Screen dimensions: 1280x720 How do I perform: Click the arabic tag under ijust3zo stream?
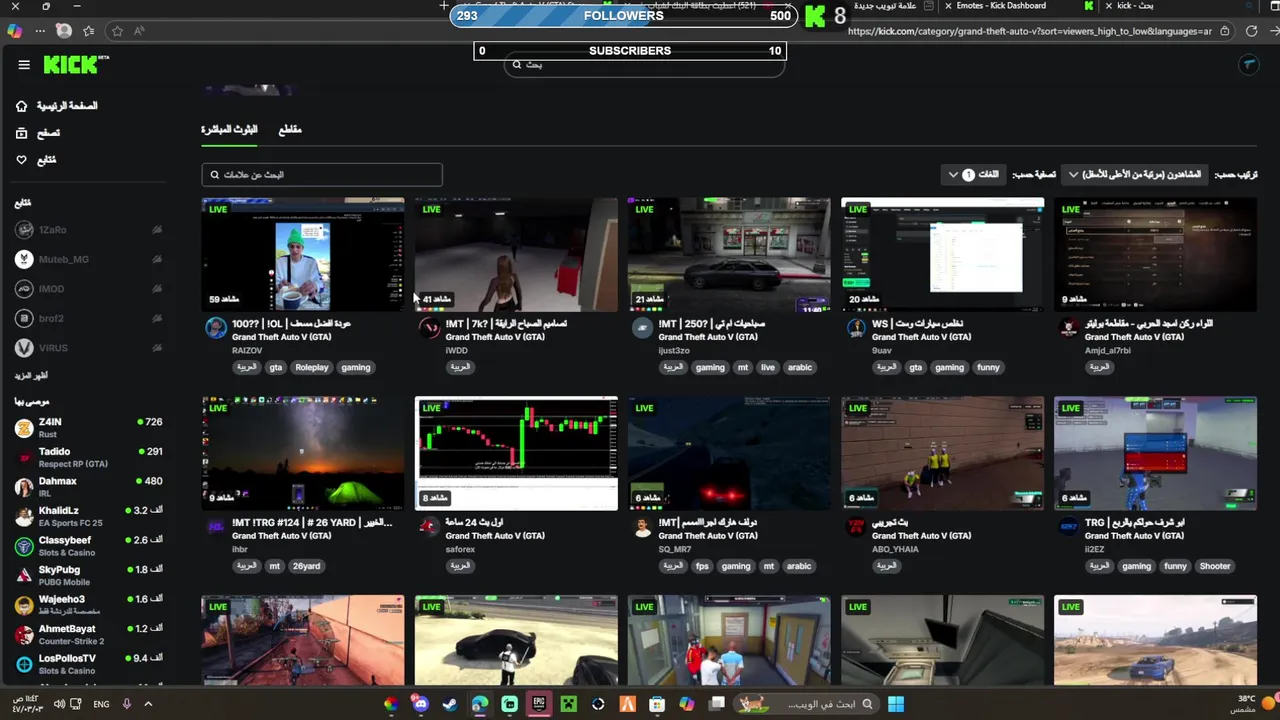(800, 368)
